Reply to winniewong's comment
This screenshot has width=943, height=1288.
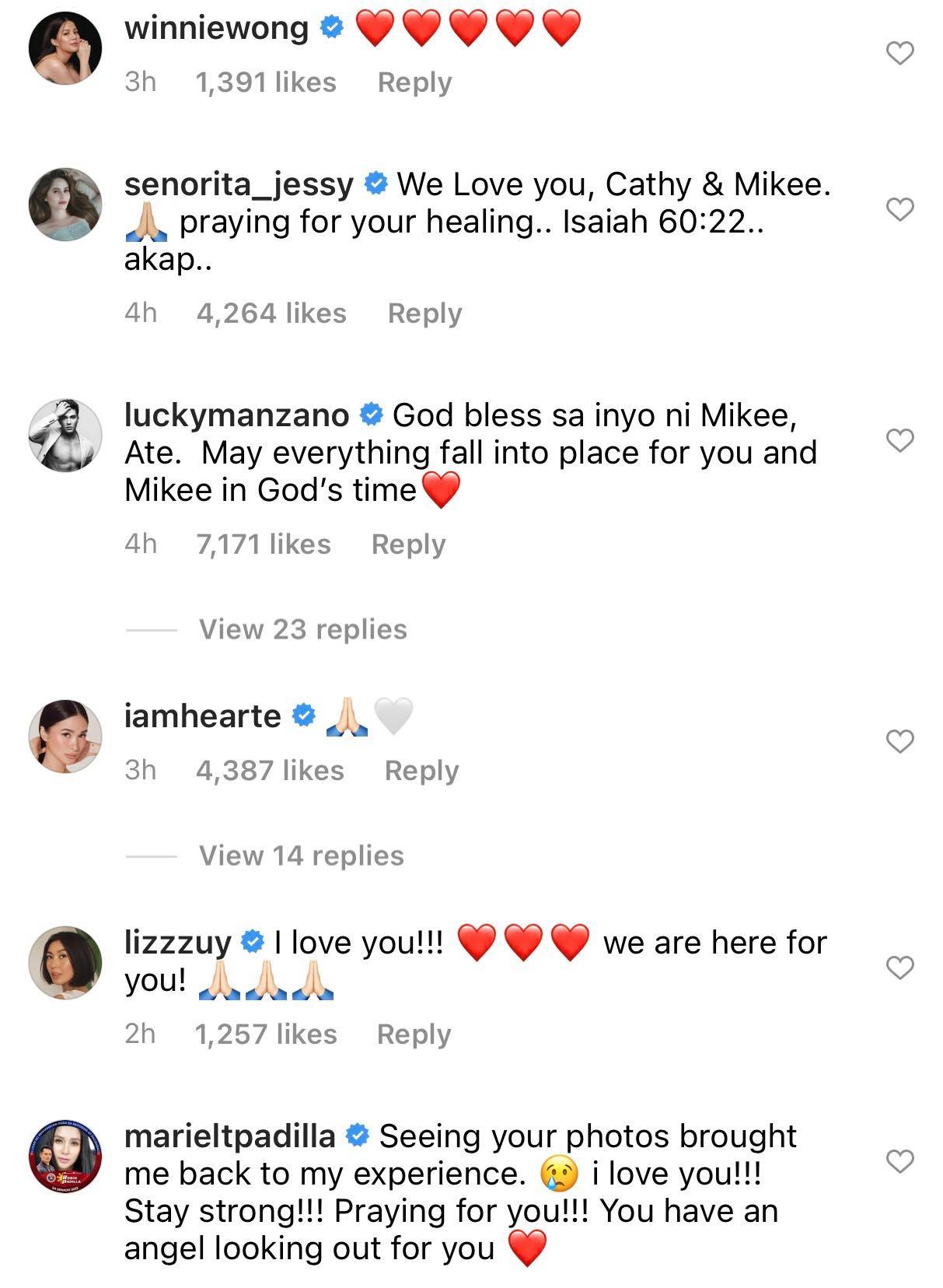coord(414,82)
